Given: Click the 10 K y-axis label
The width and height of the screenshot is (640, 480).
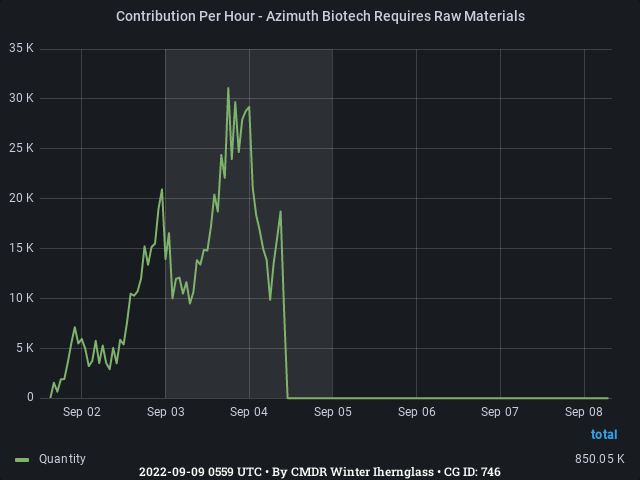Looking at the screenshot, I should point(21,298).
